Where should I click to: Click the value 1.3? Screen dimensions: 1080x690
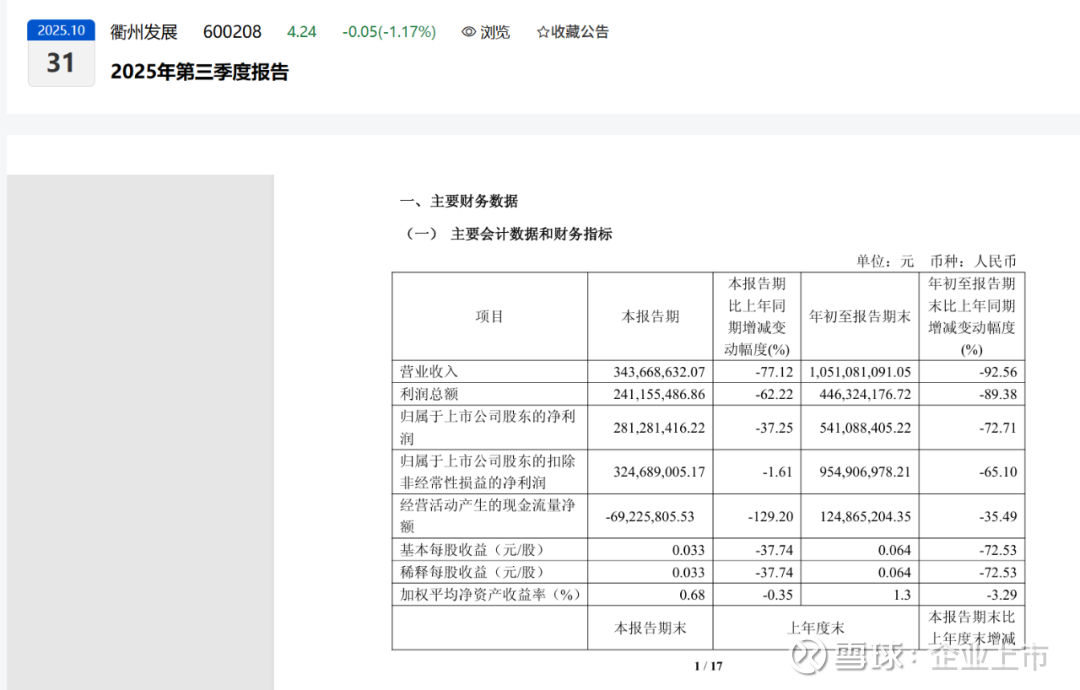pyautogui.click(x=902, y=595)
